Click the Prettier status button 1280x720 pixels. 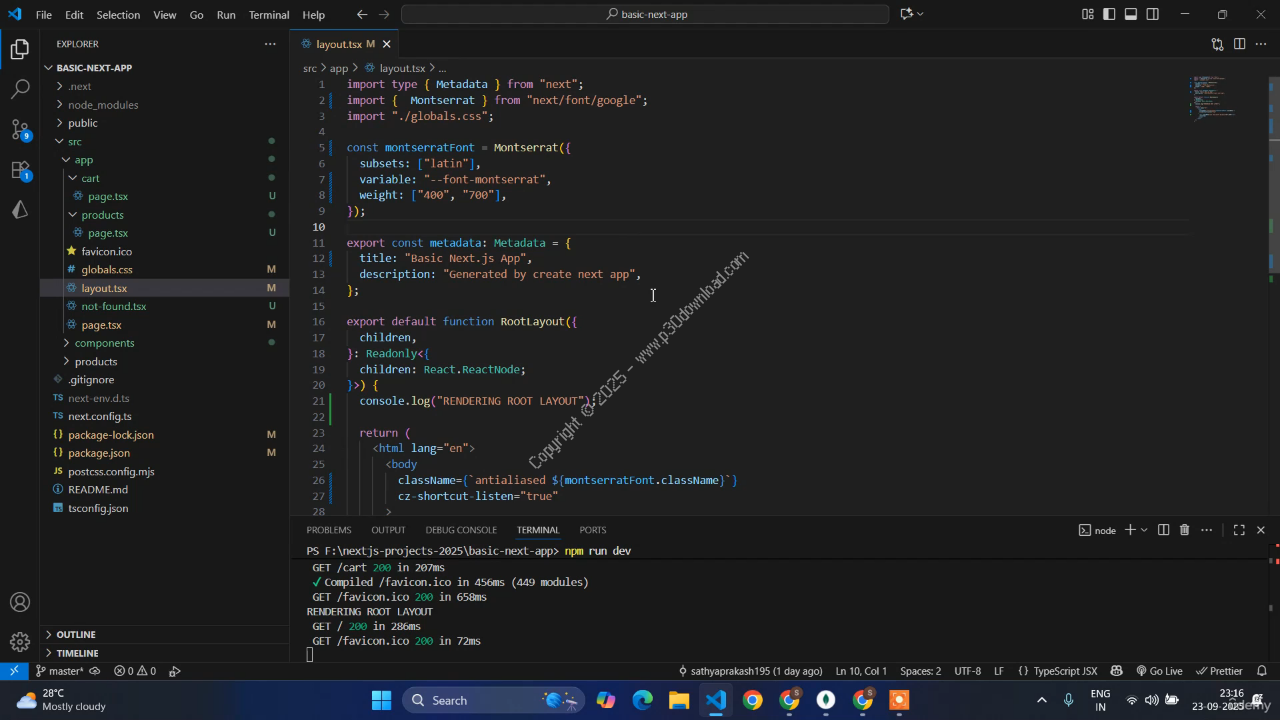[1219, 671]
